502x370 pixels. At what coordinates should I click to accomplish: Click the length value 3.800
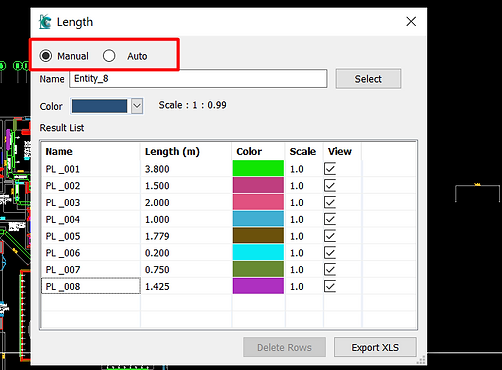tap(157, 169)
